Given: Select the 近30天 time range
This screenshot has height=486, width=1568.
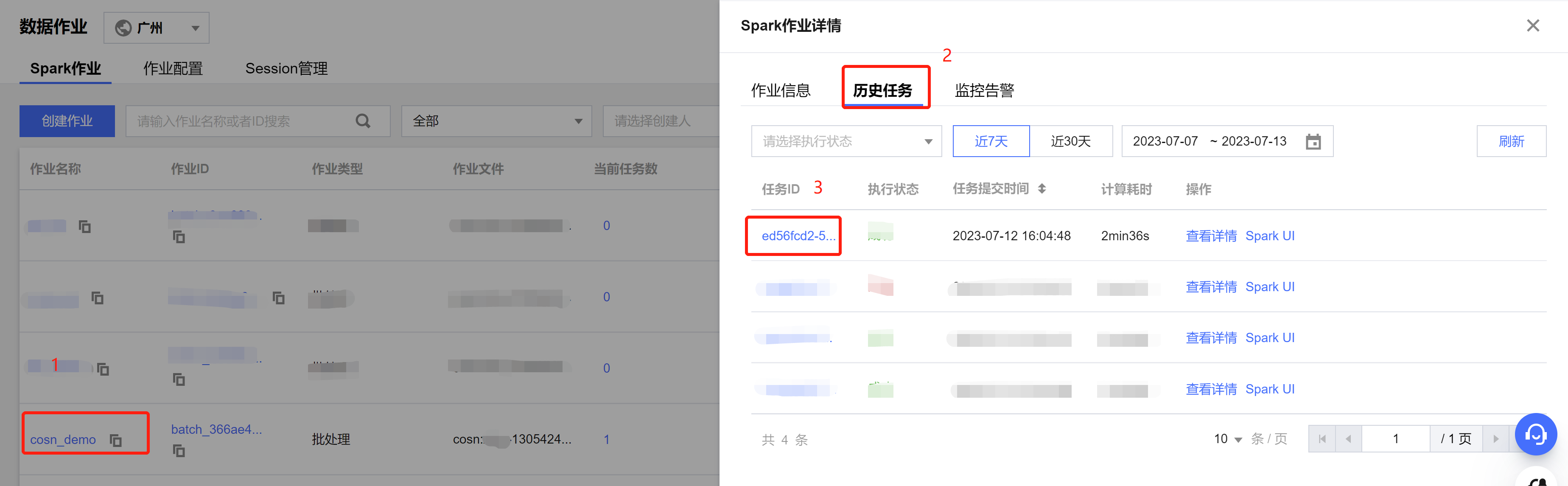Looking at the screenshot, I should coord(1070,141).
